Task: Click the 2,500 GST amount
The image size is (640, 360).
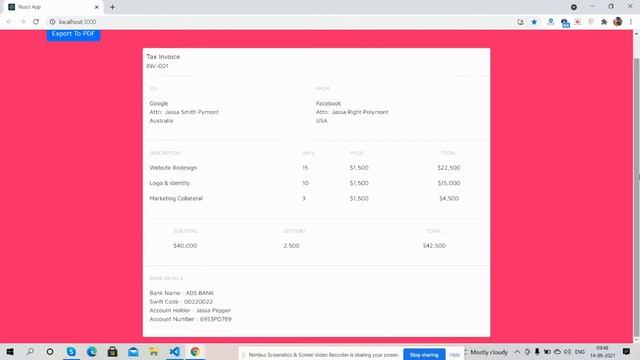Action: pos(291,246)
